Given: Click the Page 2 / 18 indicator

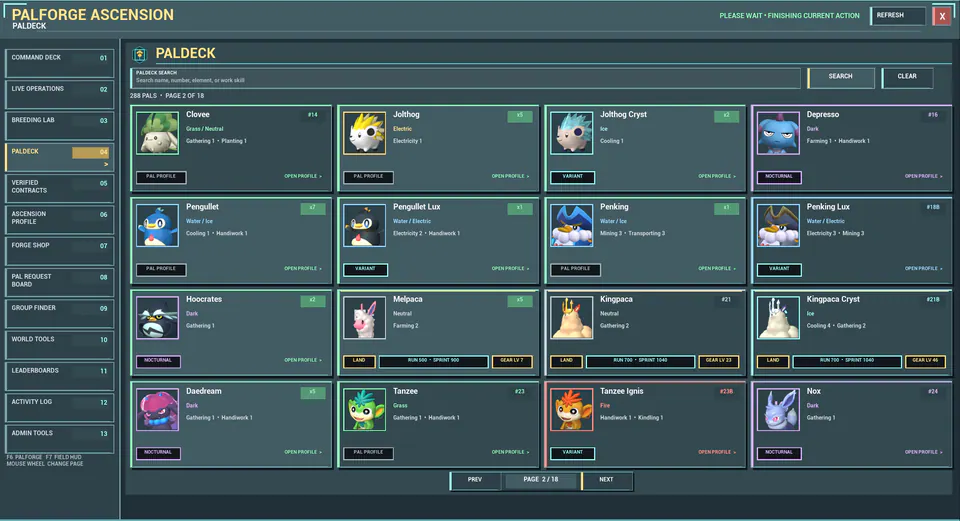Looking at the screenshot, I should pyautogui.click(x=541, y=481).
